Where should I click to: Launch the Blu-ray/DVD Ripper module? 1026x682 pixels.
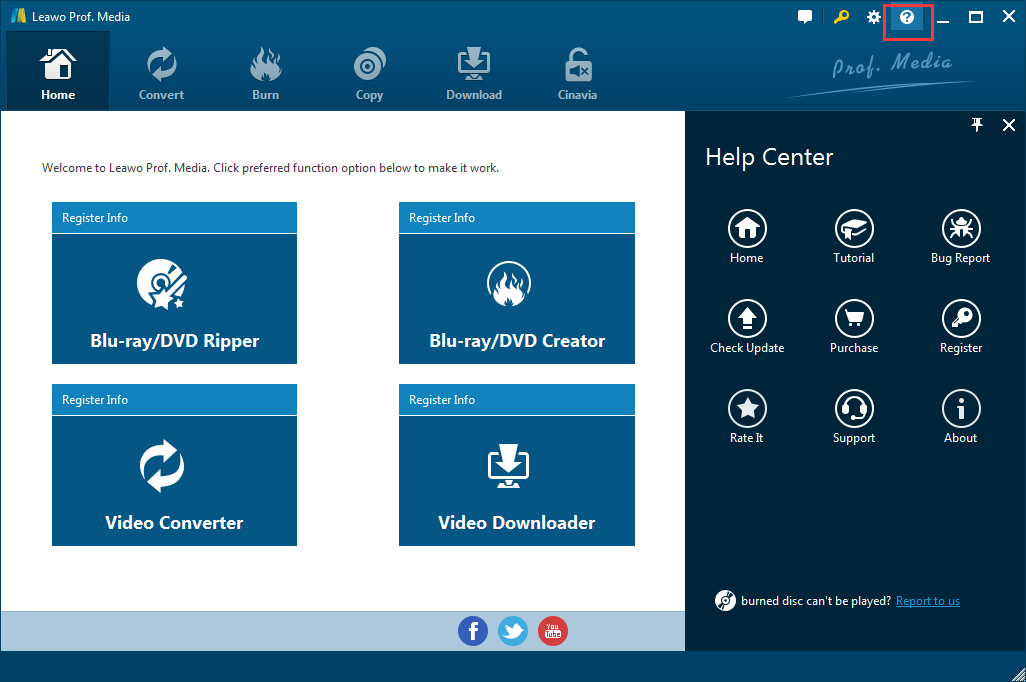(174, 298)
